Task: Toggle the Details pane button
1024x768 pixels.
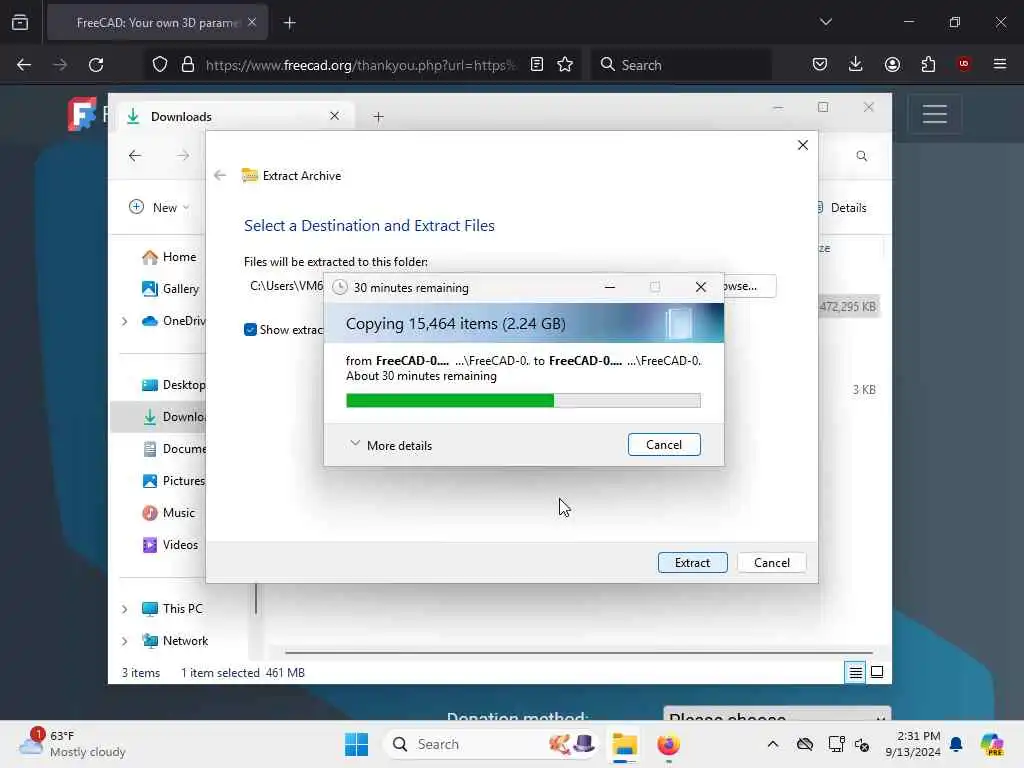Action: 844,208
